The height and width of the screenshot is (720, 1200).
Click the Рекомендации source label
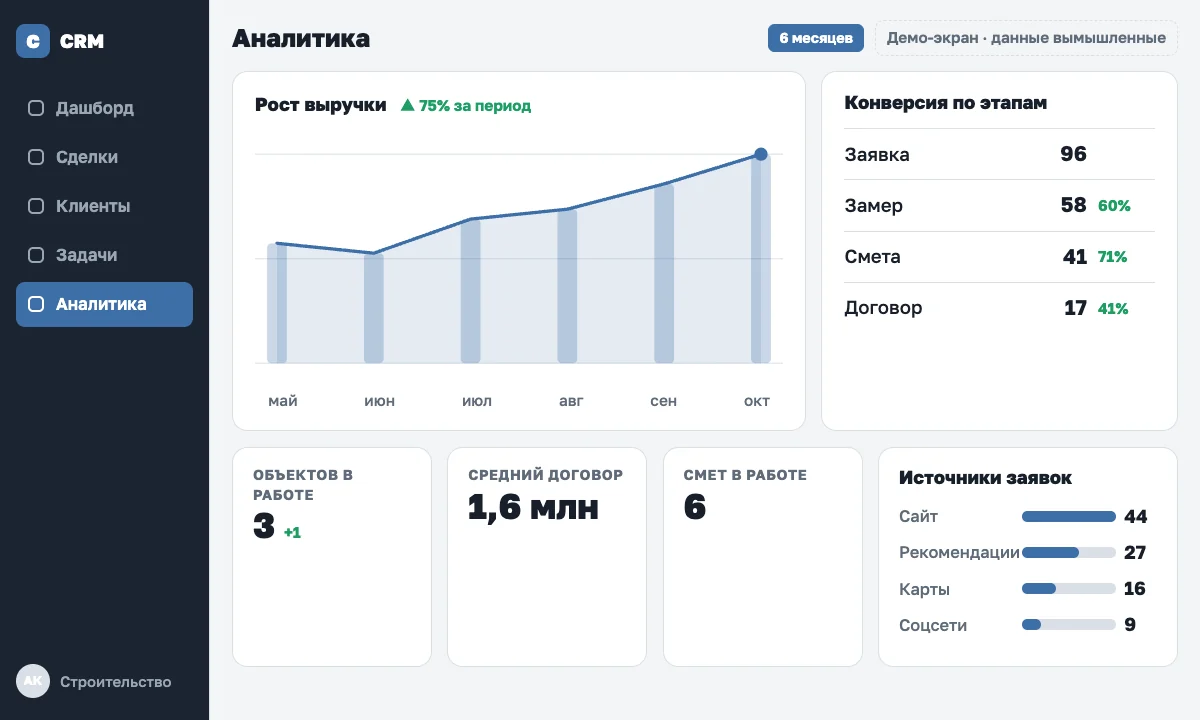click(959, 553)
